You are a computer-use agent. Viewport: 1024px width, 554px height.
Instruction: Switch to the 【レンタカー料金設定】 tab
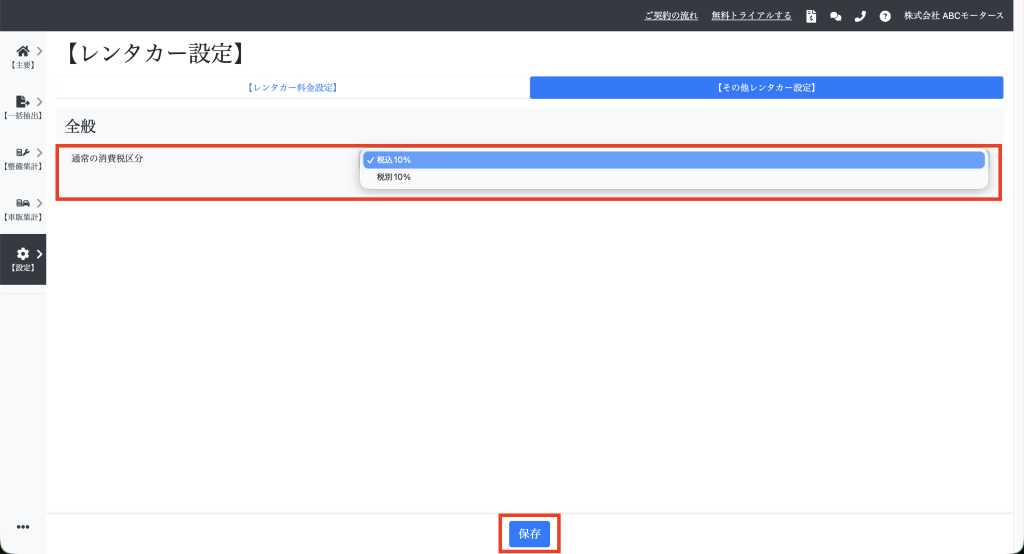coord(292,88)
